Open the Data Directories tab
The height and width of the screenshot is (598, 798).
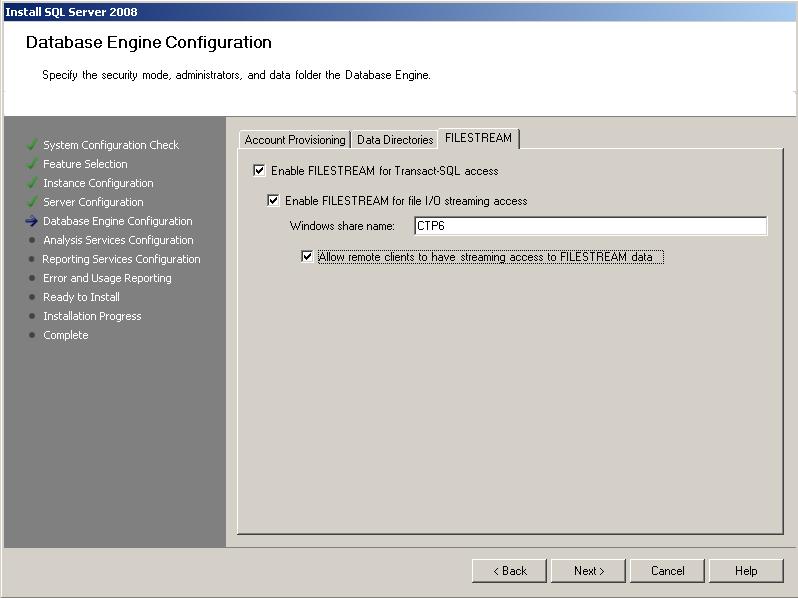(395, 139)
